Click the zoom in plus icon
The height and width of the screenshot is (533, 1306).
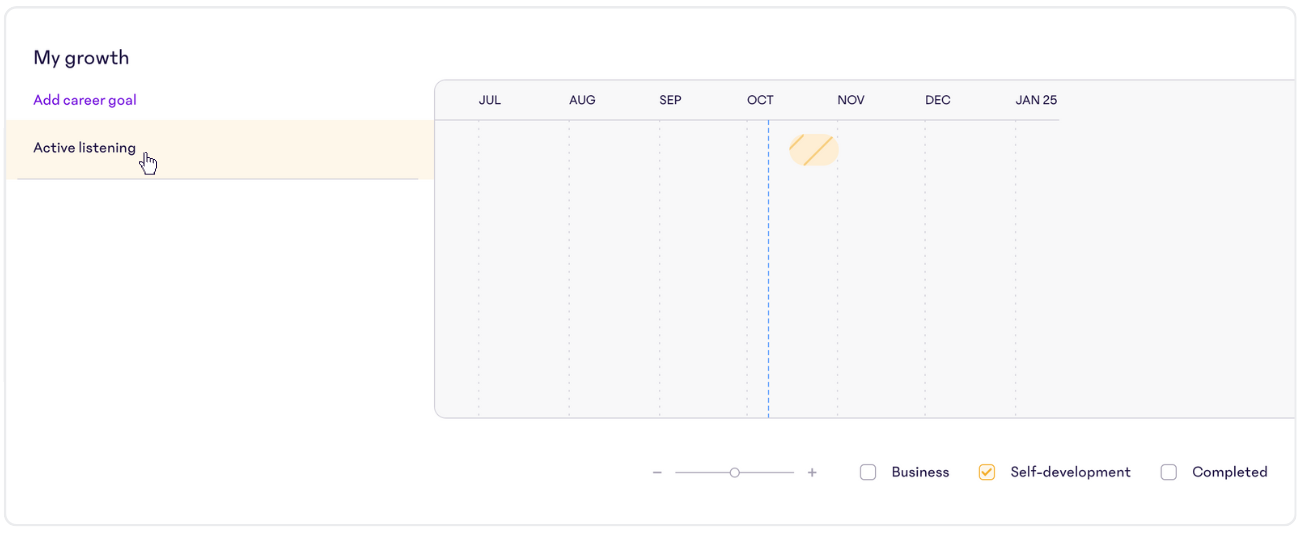click(x=812, y=472)
